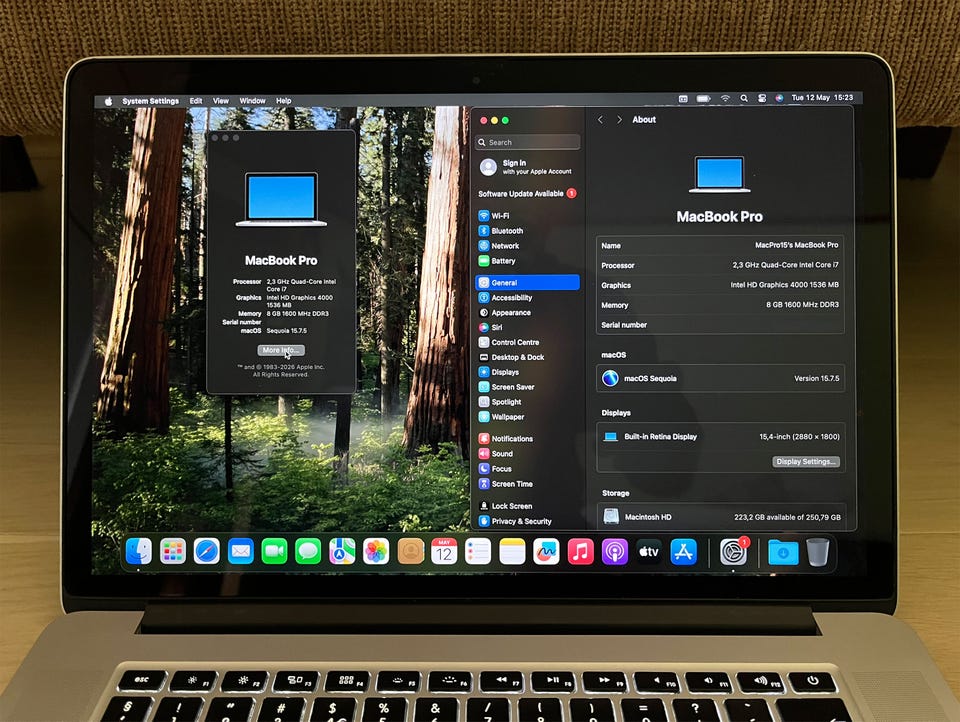Open Accessibility settings
This screenshot has width=960, height=722.
tap(505, 298)
